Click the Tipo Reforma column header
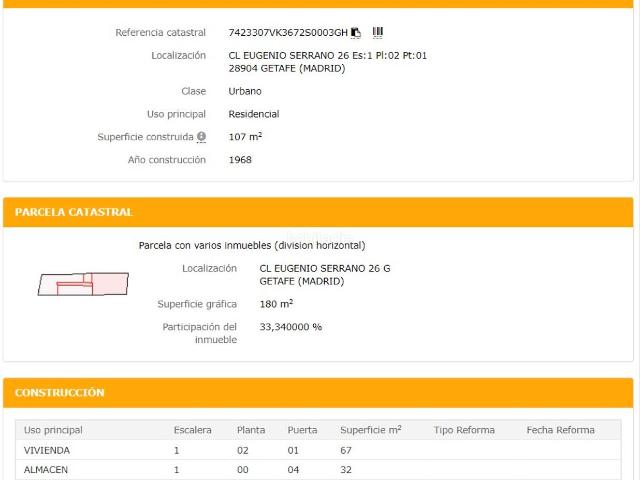Image resolution: width=640 pixels, height=480 pixels. pyautogui.click(x=464, y=430)
